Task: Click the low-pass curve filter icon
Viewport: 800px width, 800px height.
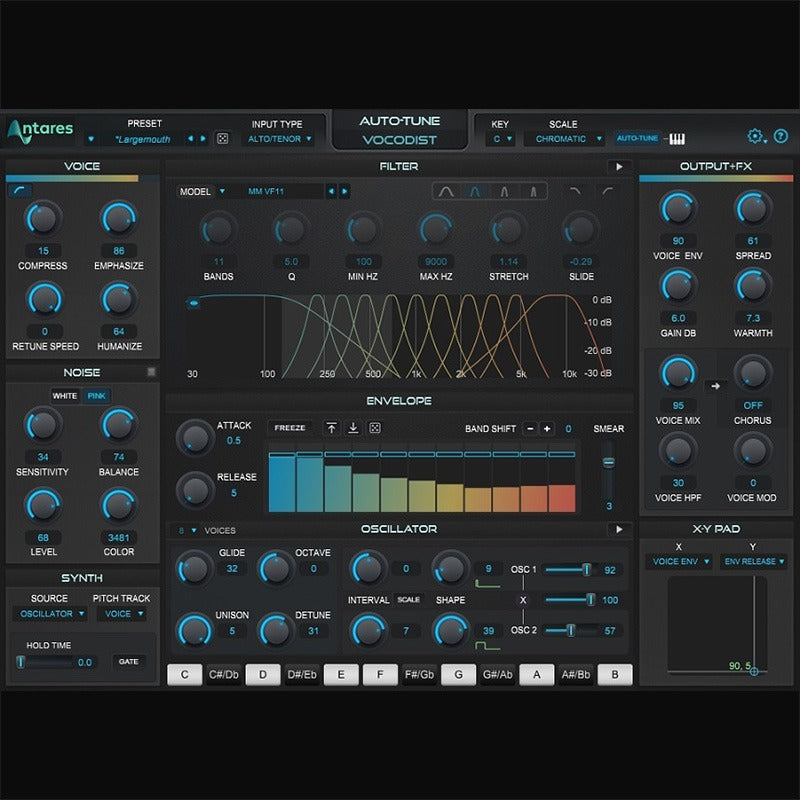Action: 575,191
